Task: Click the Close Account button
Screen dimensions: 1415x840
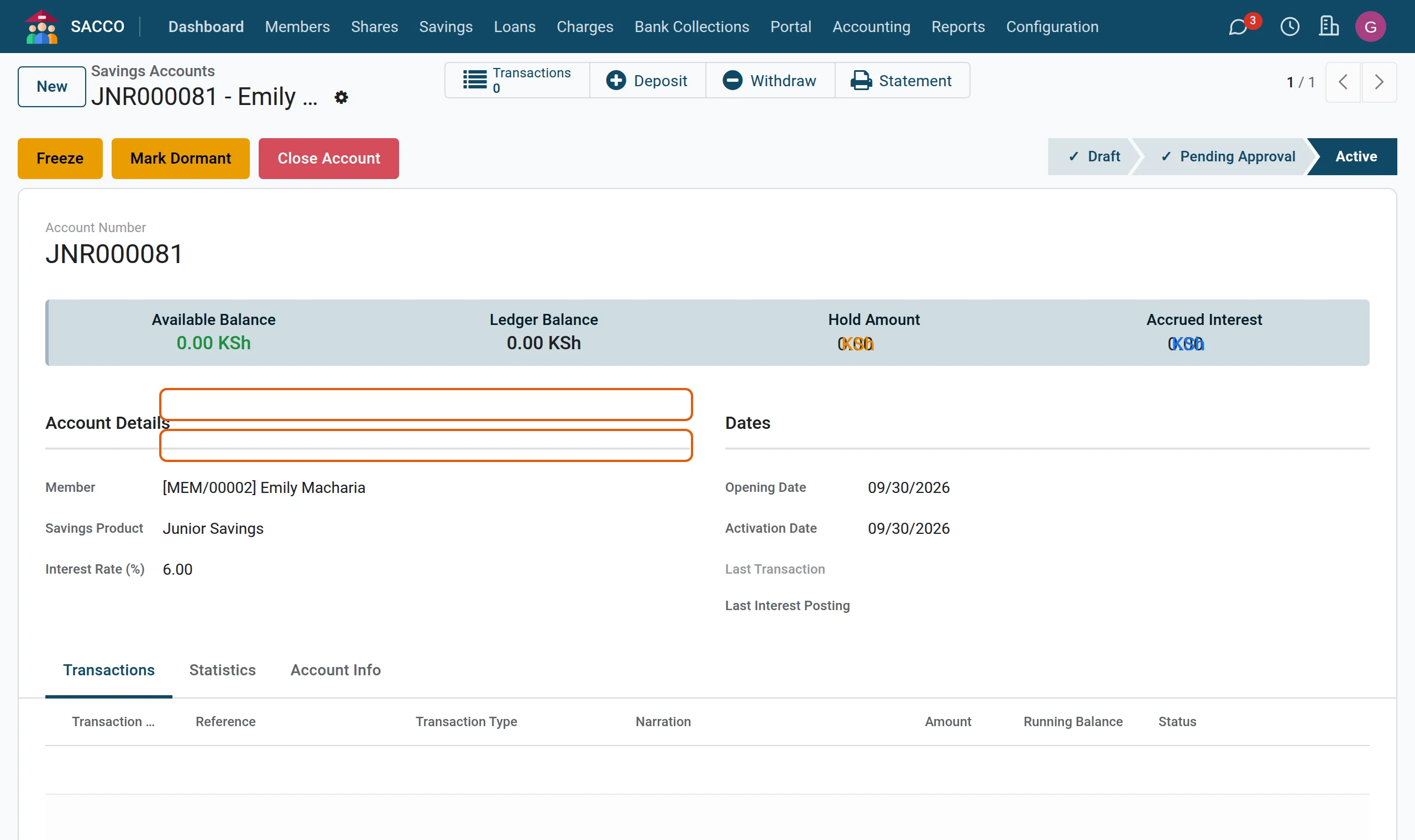Action: (329, 159)
